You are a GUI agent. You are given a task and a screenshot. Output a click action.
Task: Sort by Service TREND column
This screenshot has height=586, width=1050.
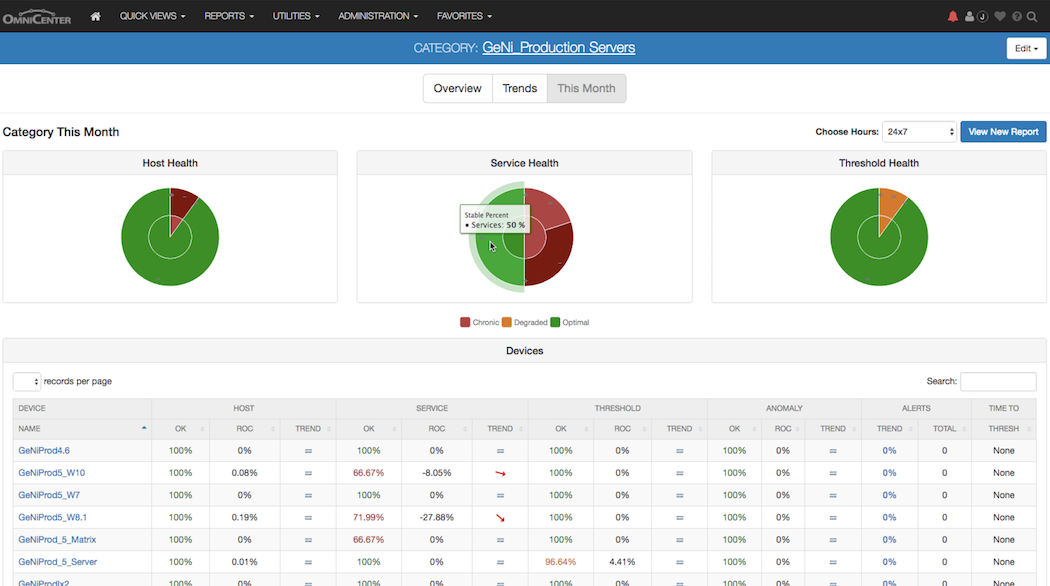pyautogui.click(x=500, y=429)
